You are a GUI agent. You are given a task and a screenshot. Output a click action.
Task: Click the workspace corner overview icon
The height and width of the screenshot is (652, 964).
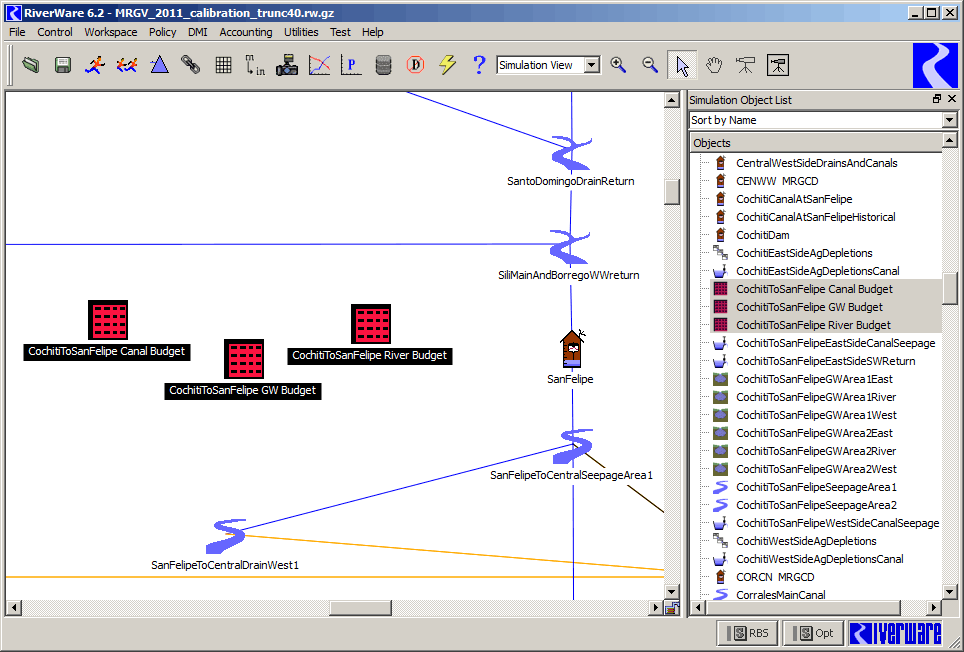coord(672,608)
